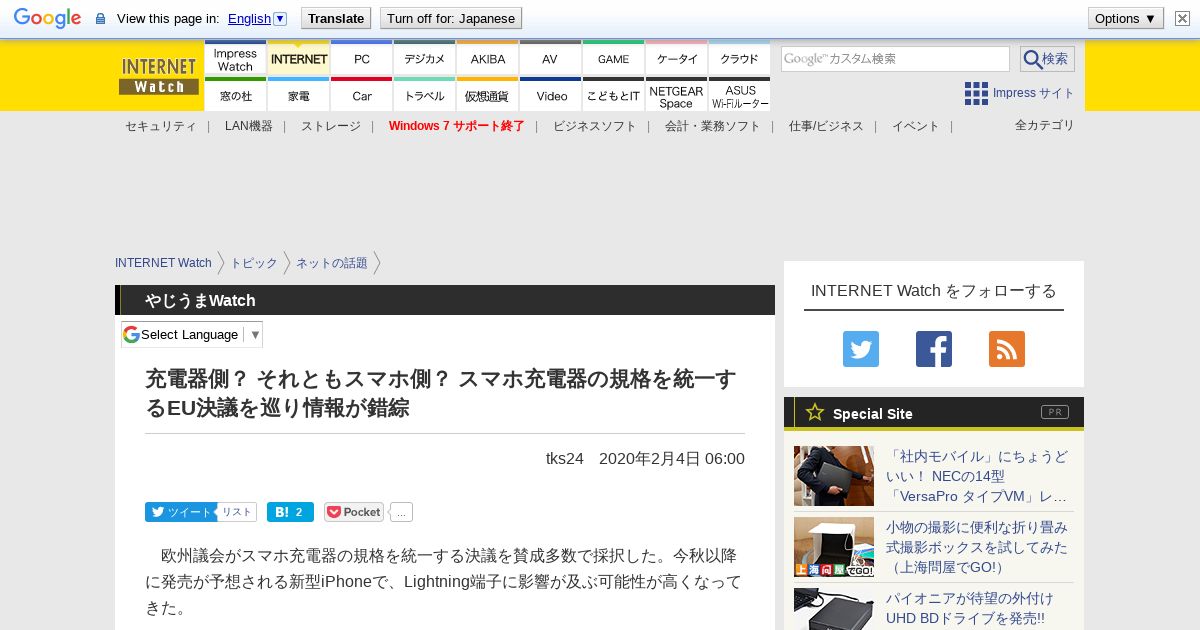Open the 会計・業務ソフト category
Screen dimensions: 1200x630
click(x=712, y=126)
